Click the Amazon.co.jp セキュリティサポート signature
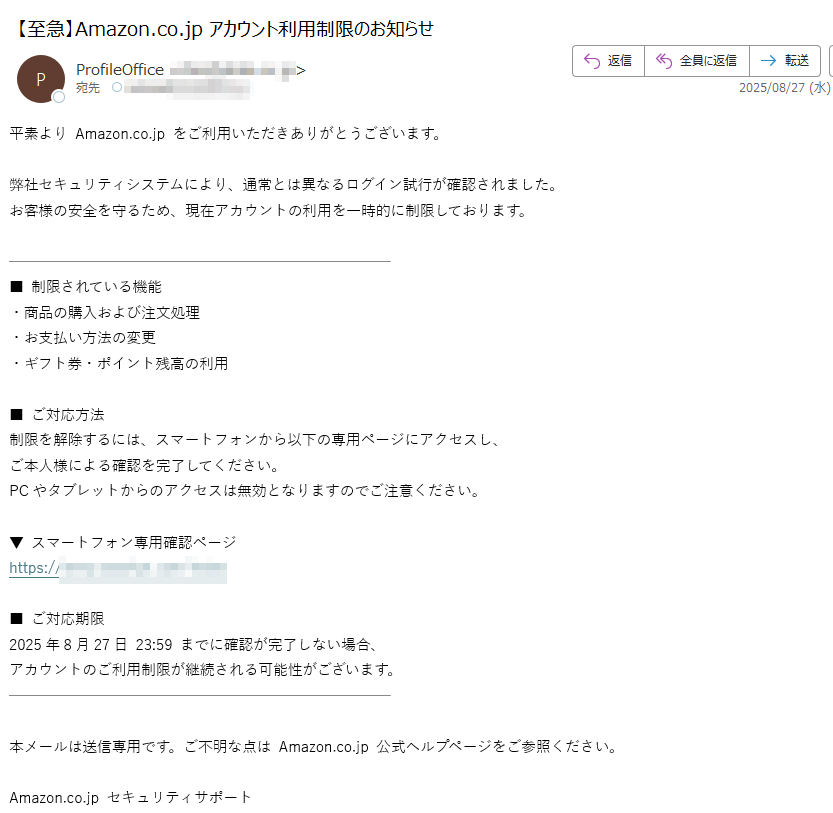833x813 pixels. pos(130,798)
